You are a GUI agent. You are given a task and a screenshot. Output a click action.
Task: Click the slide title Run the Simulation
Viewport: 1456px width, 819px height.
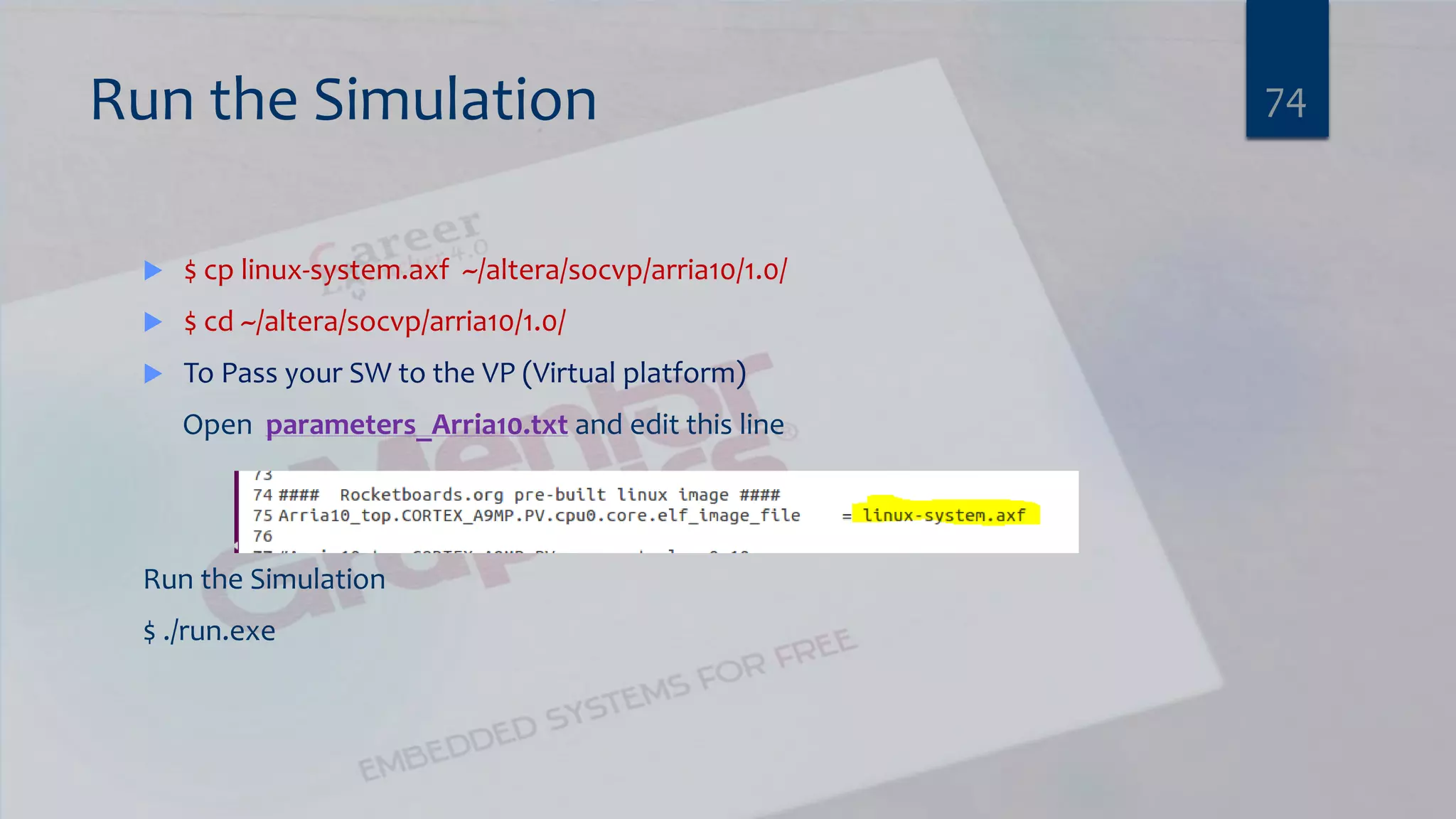[343, 100]
